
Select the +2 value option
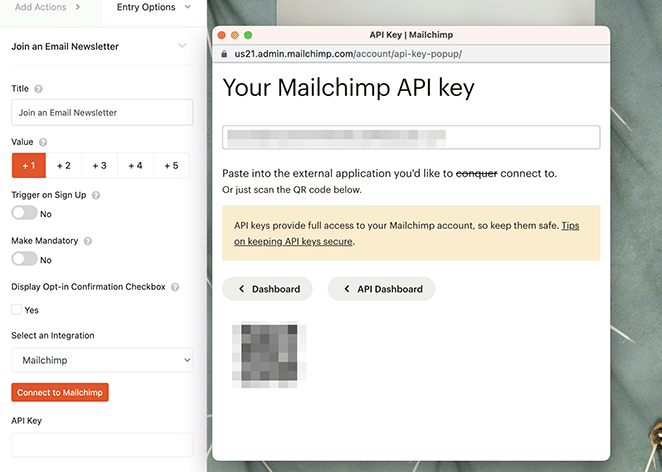(x=64, y=165)
